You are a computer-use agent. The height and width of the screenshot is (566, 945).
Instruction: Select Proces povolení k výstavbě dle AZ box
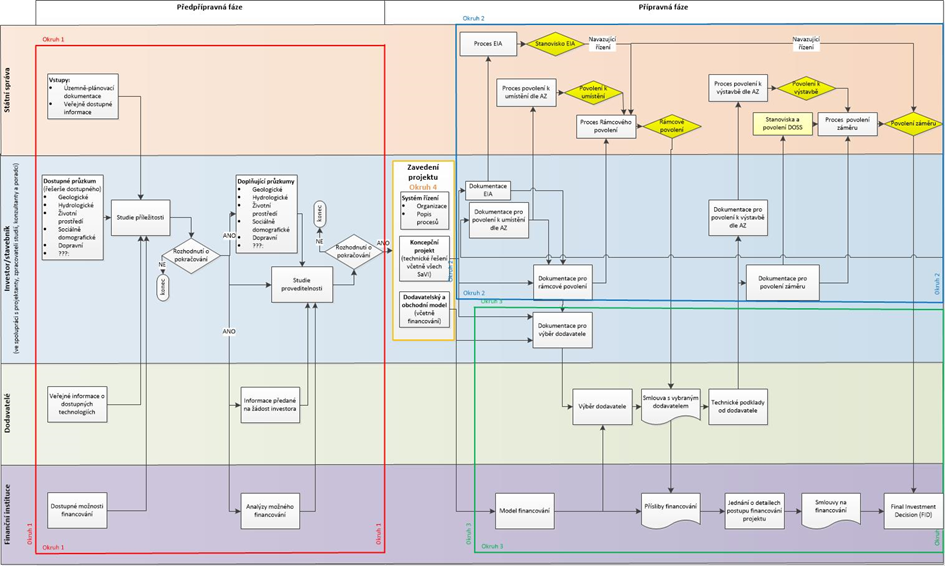click(738, 88)
